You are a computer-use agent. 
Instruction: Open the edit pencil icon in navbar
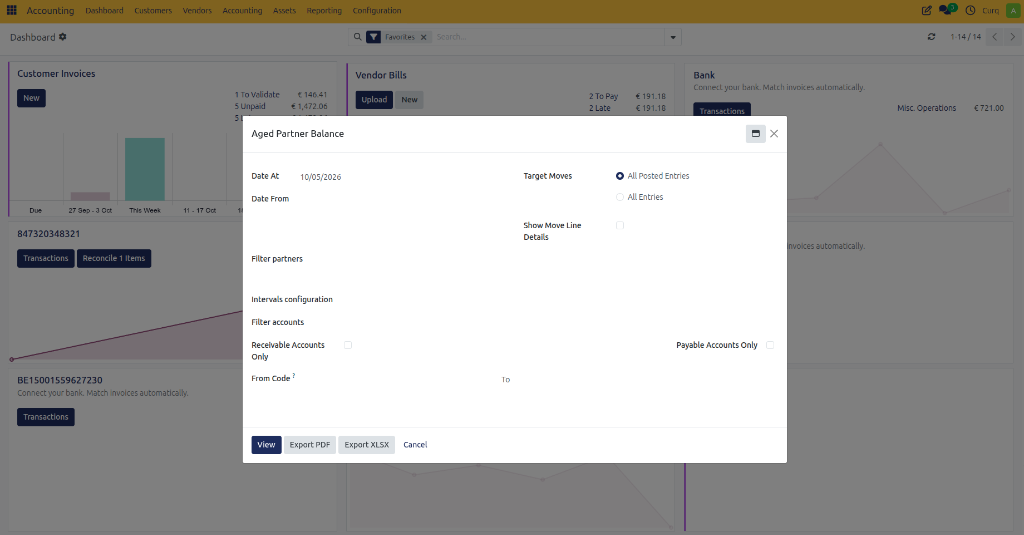[x=926, y=10]
